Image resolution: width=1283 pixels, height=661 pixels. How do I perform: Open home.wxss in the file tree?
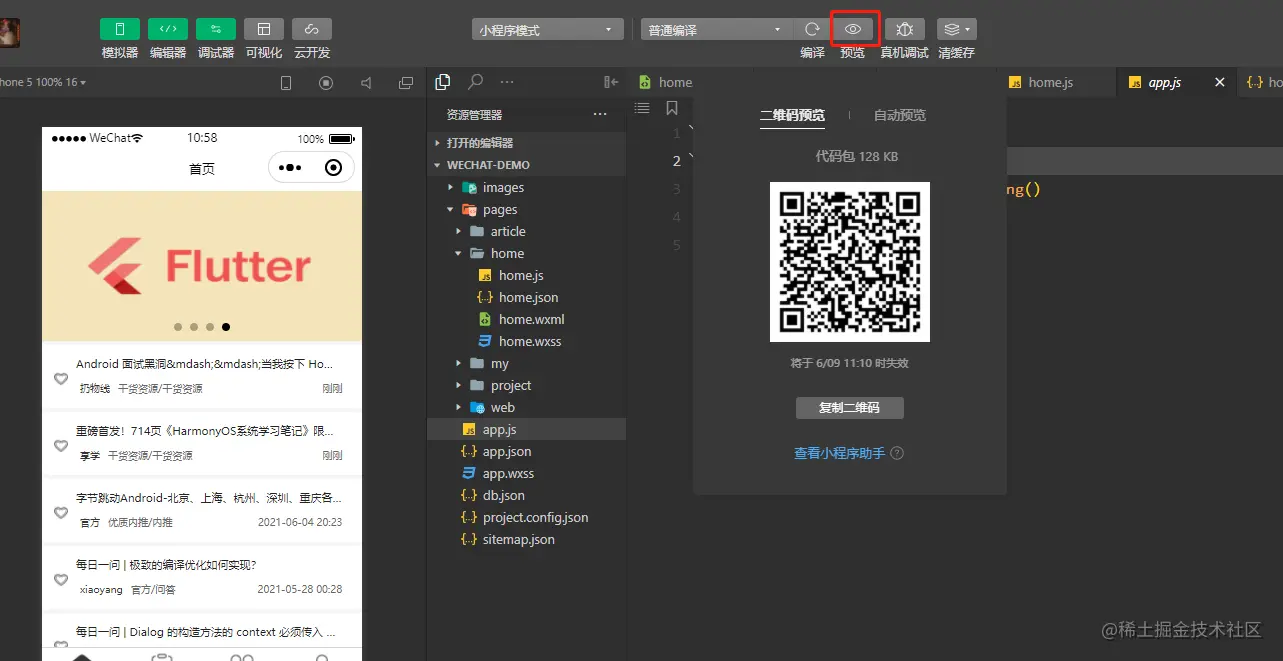tap(526, 341)
